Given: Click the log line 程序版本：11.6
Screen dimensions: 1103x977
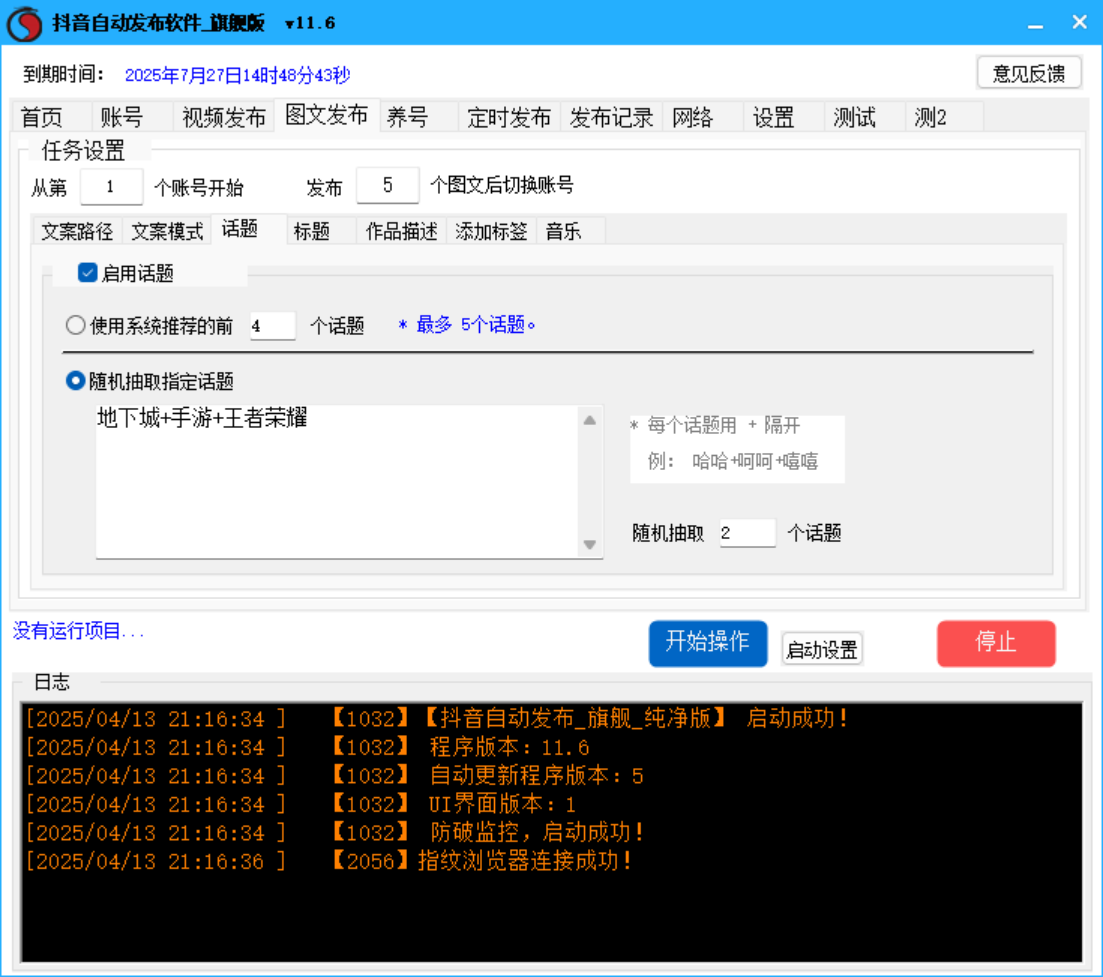Looking at the screenshot, I should coord(307,747).
